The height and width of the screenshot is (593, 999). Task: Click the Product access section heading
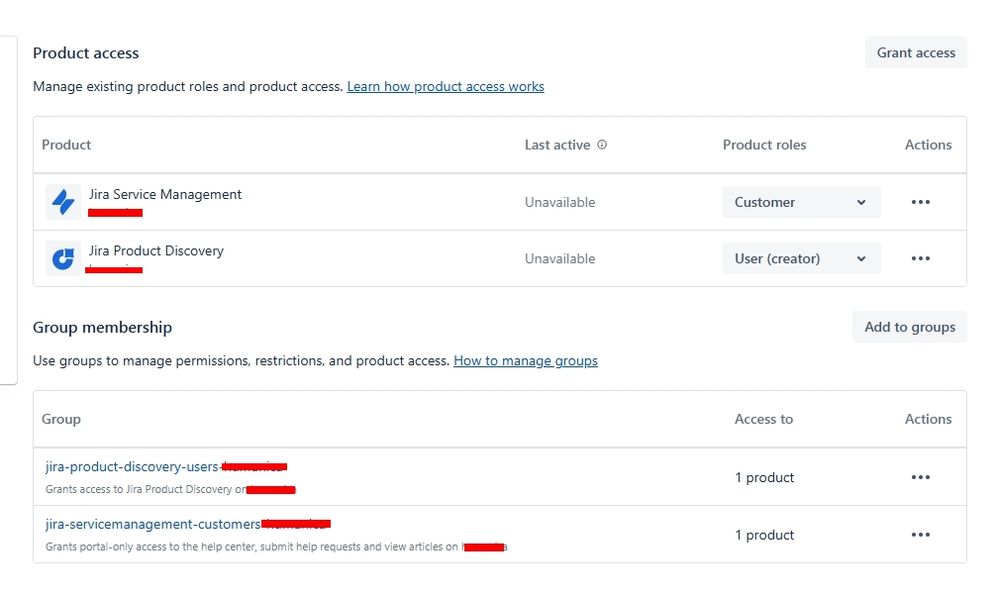pyautogui.click(x=86, y=53)
